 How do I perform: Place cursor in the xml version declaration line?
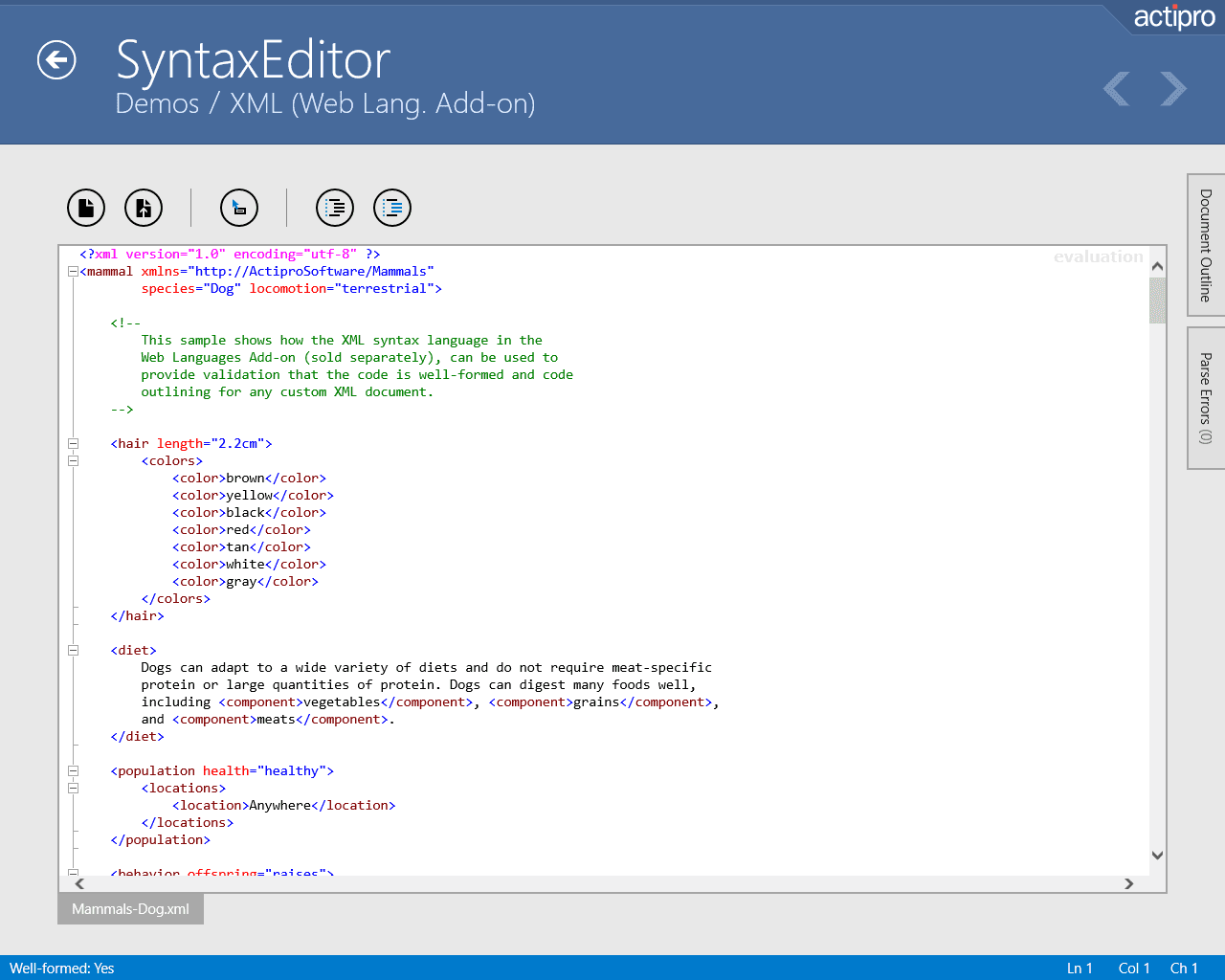click(230, 255)
